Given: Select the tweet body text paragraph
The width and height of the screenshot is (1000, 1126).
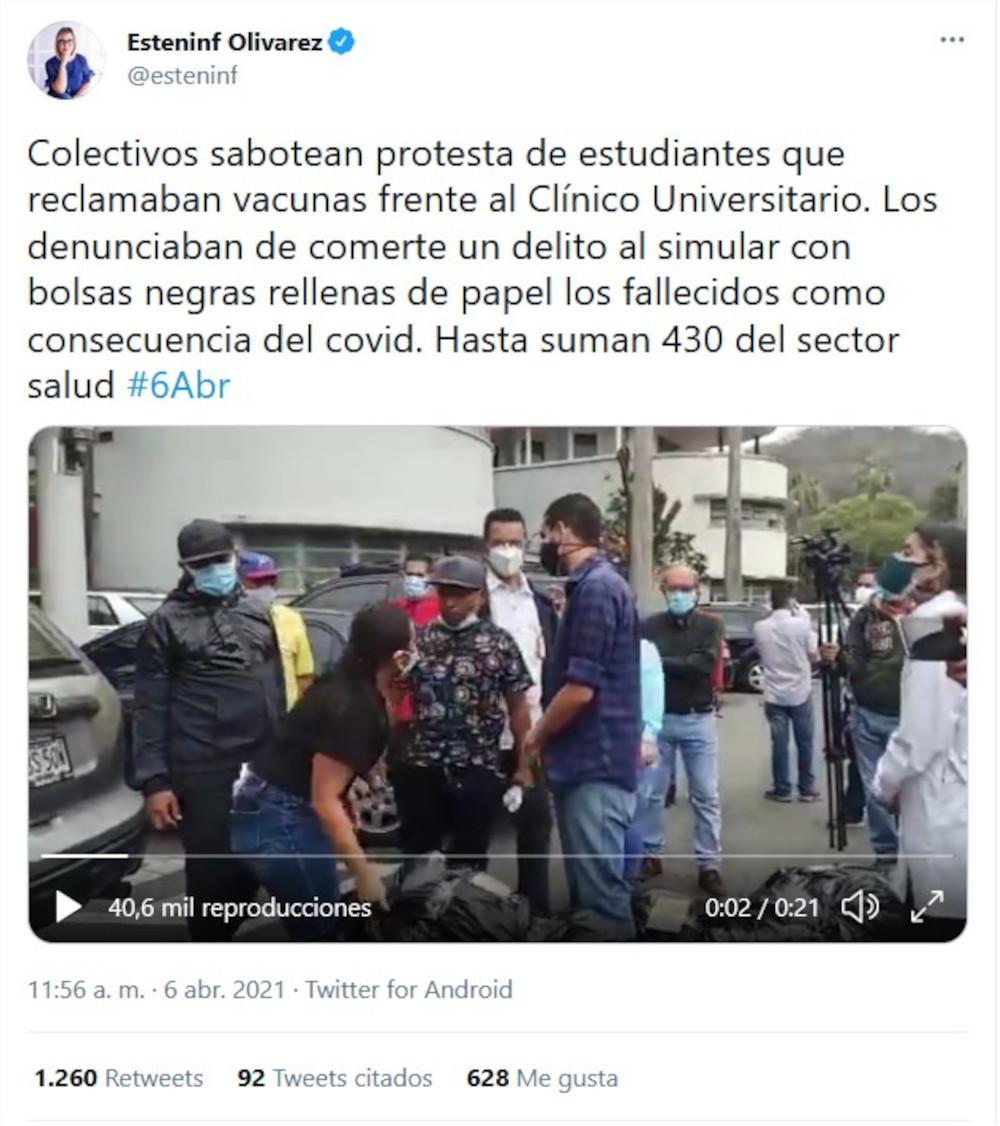Looking at the screenshot, I should [482, 269].
